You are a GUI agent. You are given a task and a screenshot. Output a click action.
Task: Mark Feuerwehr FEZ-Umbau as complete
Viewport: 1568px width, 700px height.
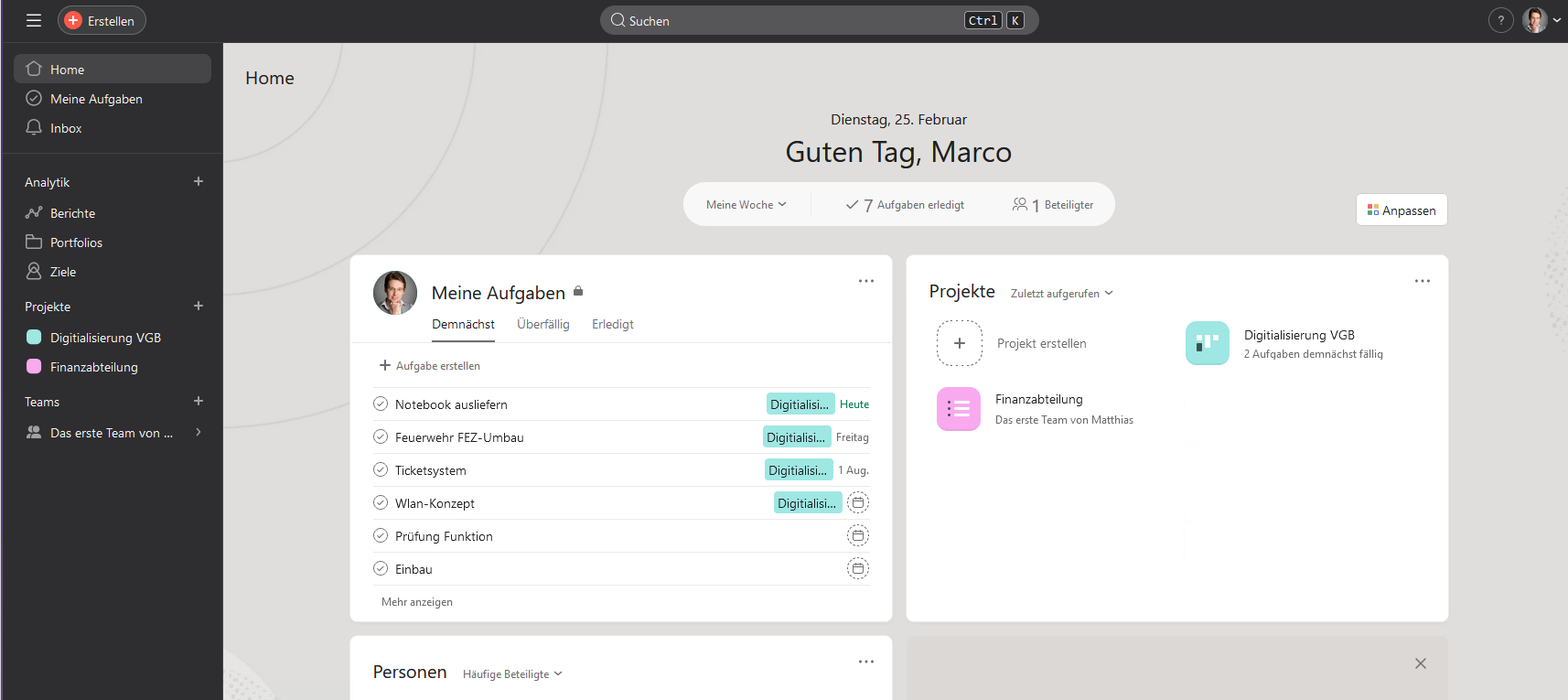[x=381, y=436]
